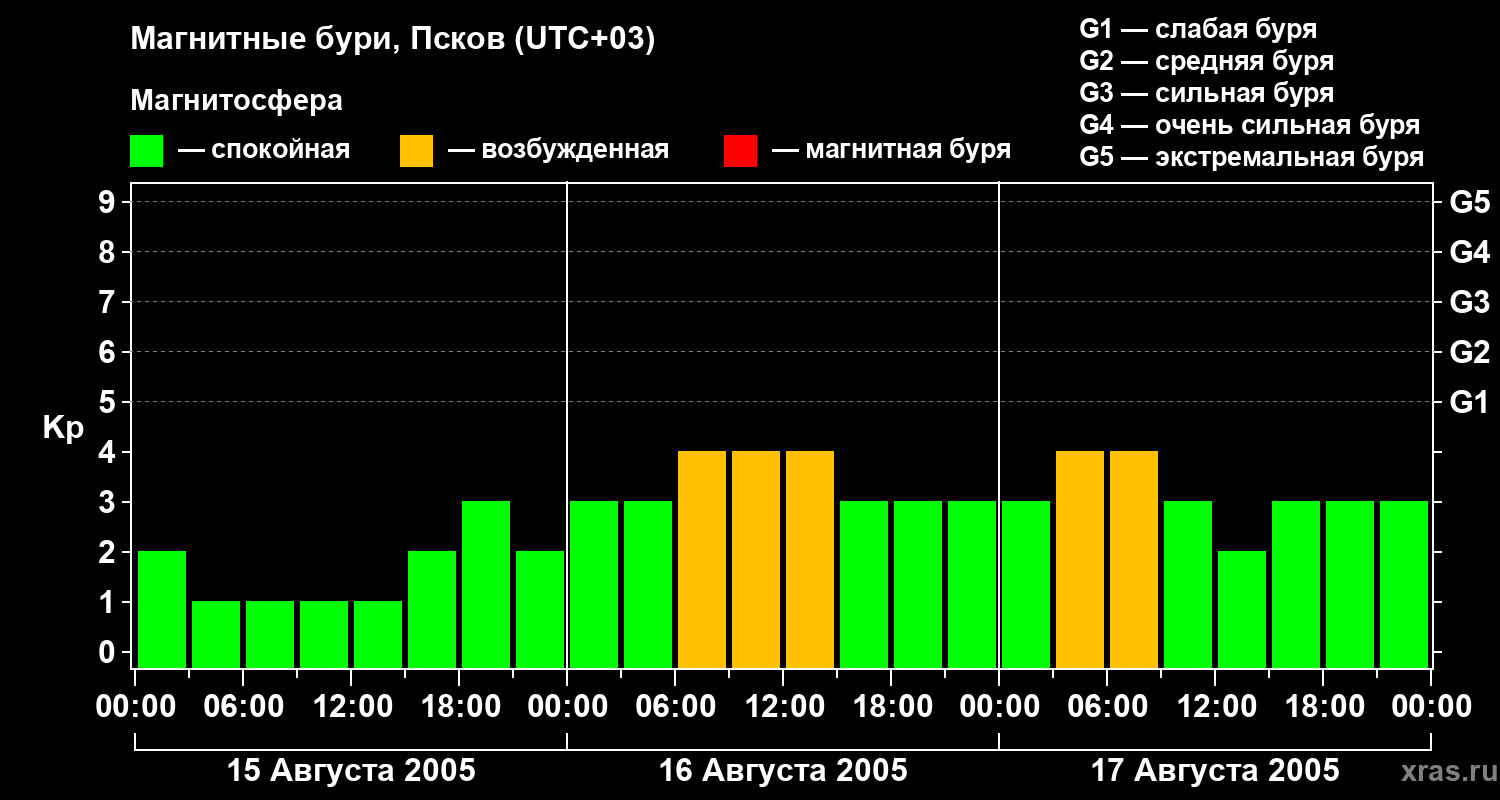Click the G5 tick label on right axis
Screen dimensions: 1500x800
[1469, 202]
